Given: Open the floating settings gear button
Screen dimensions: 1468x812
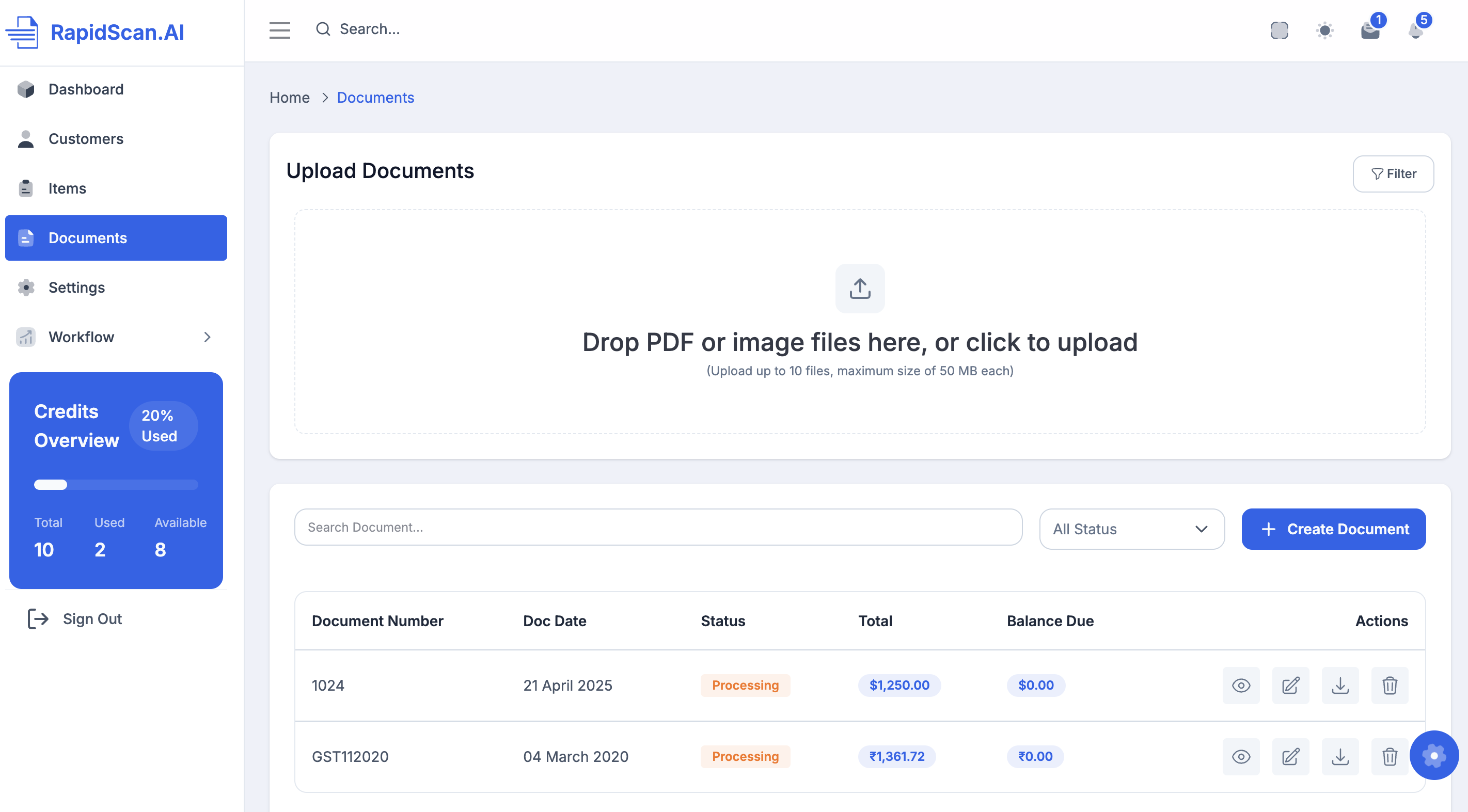Looking at the screenshot, I should tap(1434, 755).
